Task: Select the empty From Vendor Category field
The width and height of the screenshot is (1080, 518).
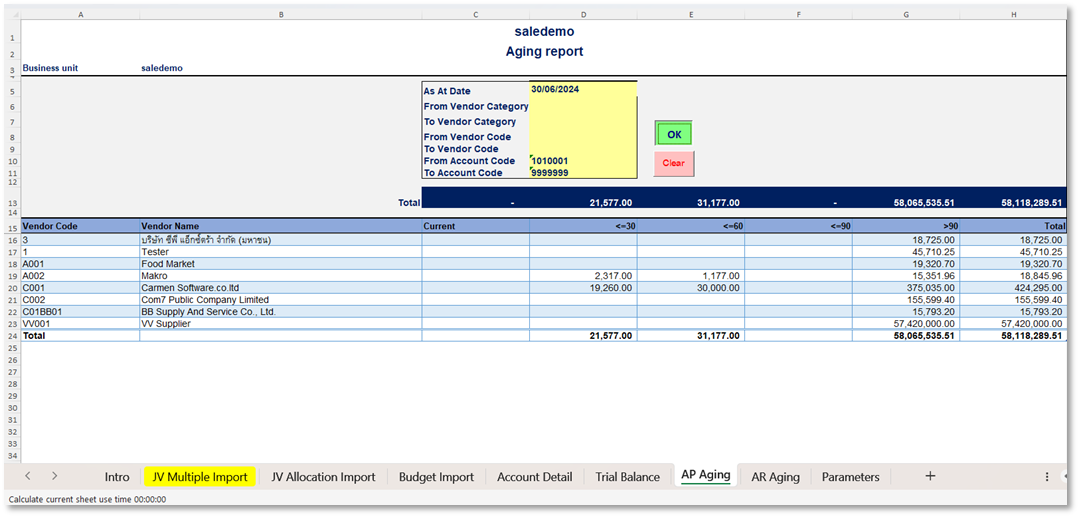Action: [582, 106]
